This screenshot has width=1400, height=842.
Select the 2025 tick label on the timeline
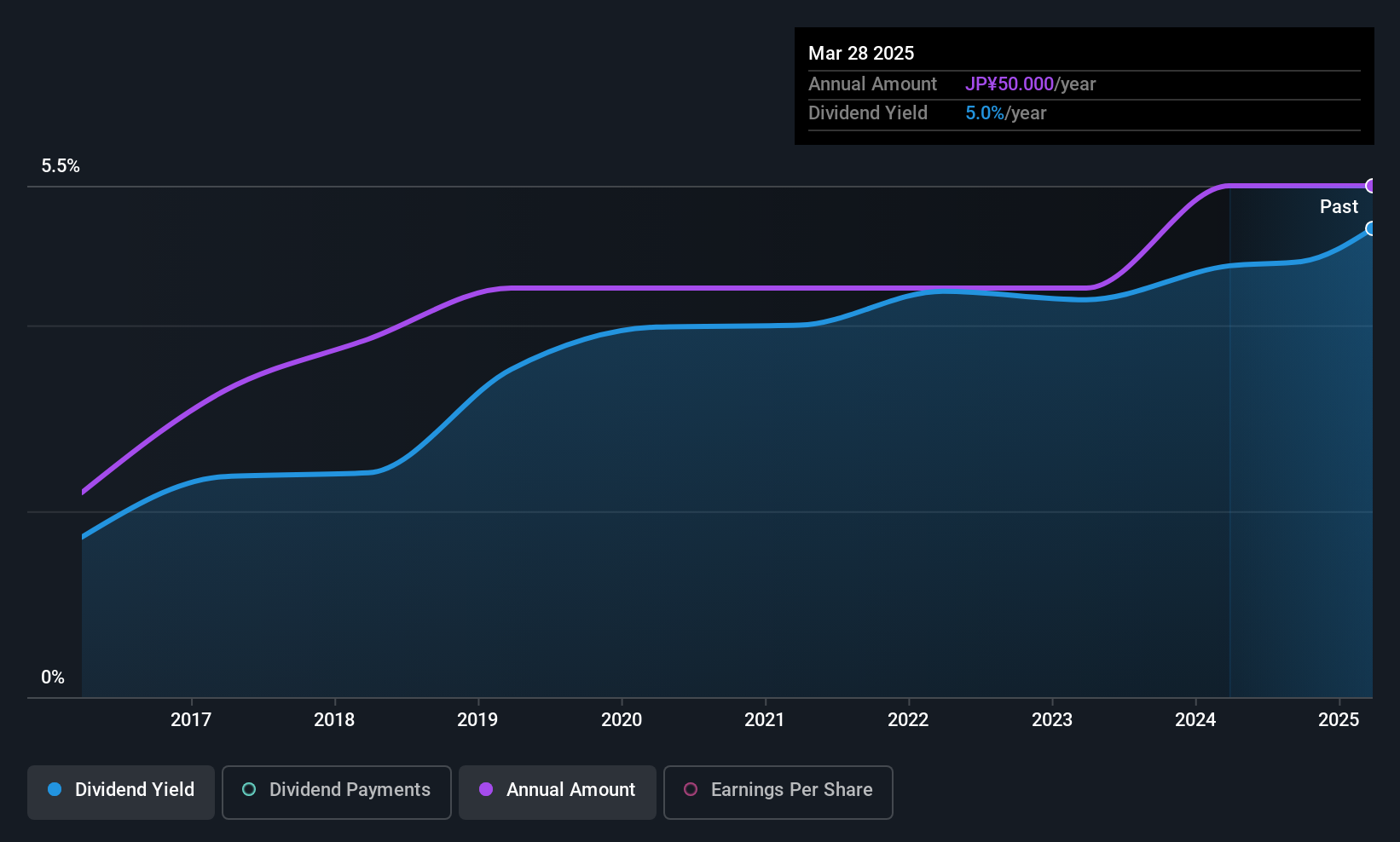(1339, 719)
